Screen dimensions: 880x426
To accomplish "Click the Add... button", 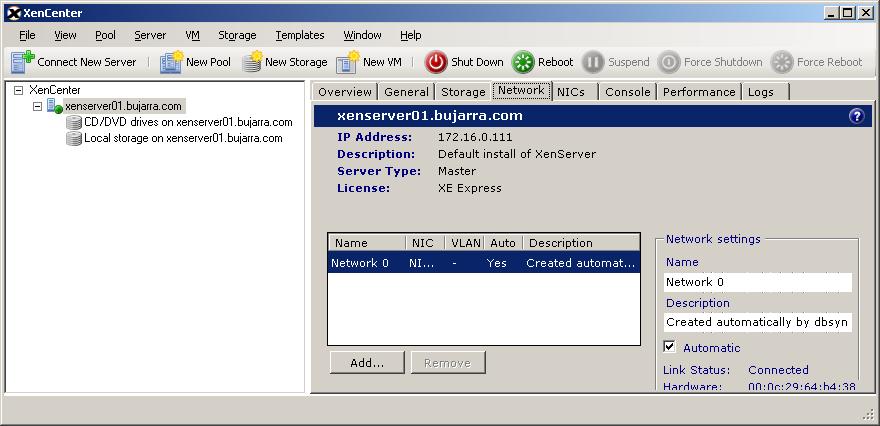I will tap(367, 363).
